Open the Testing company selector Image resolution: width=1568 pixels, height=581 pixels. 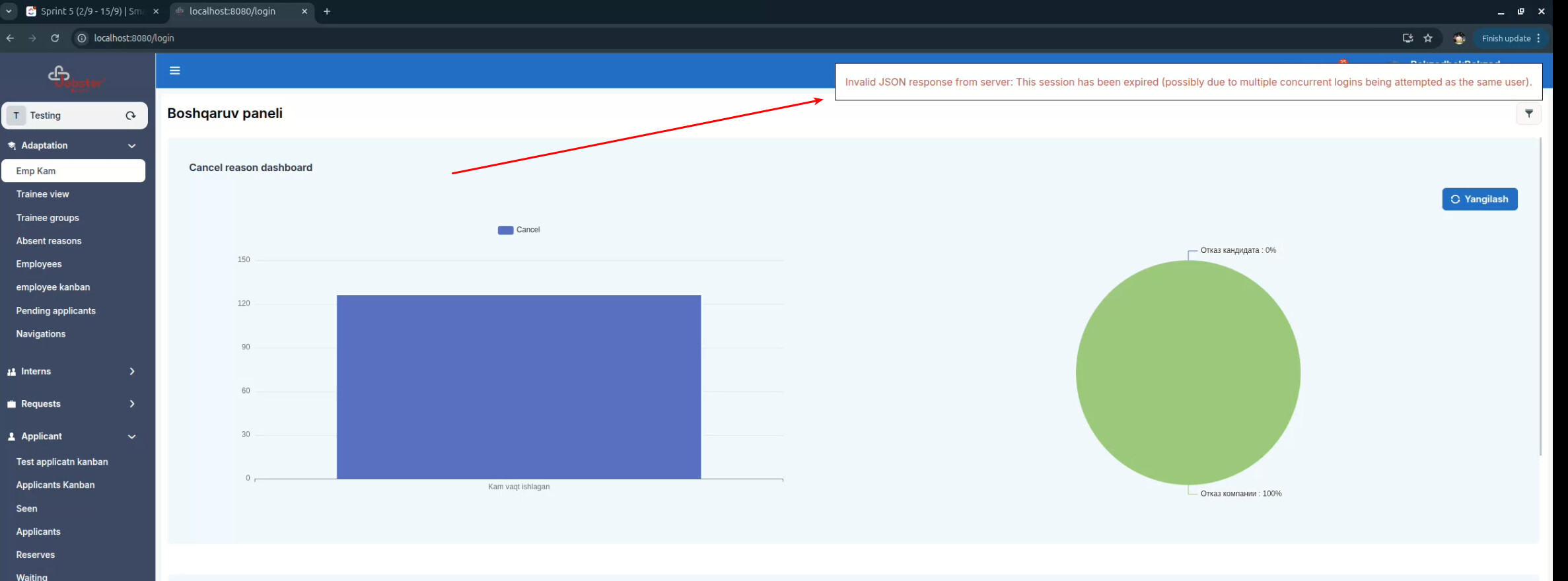coord(75,116)
